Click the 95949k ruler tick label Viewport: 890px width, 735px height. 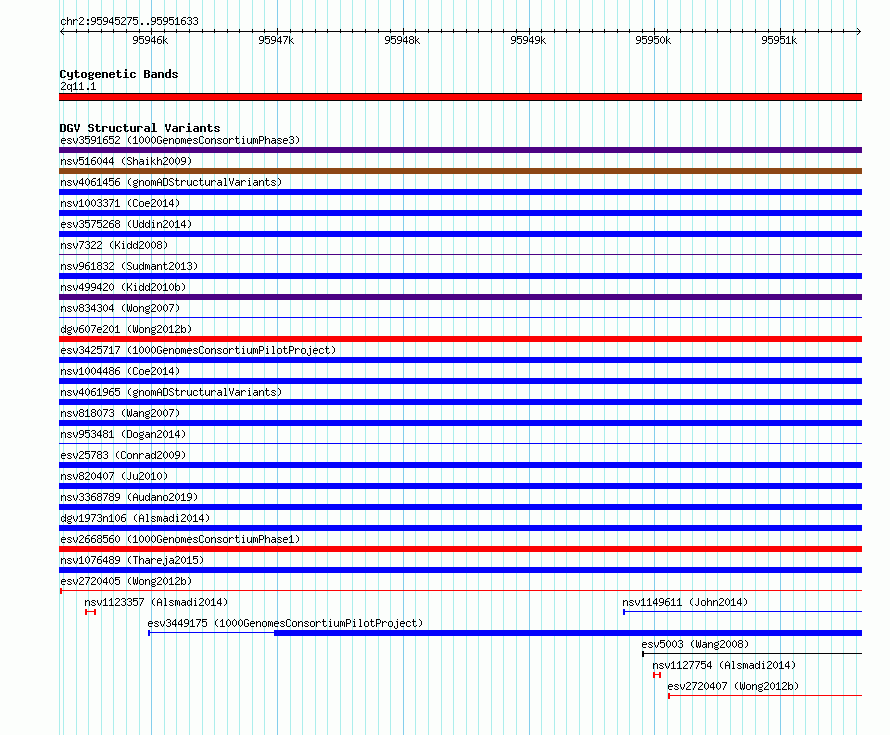click(x=528, y=40)
